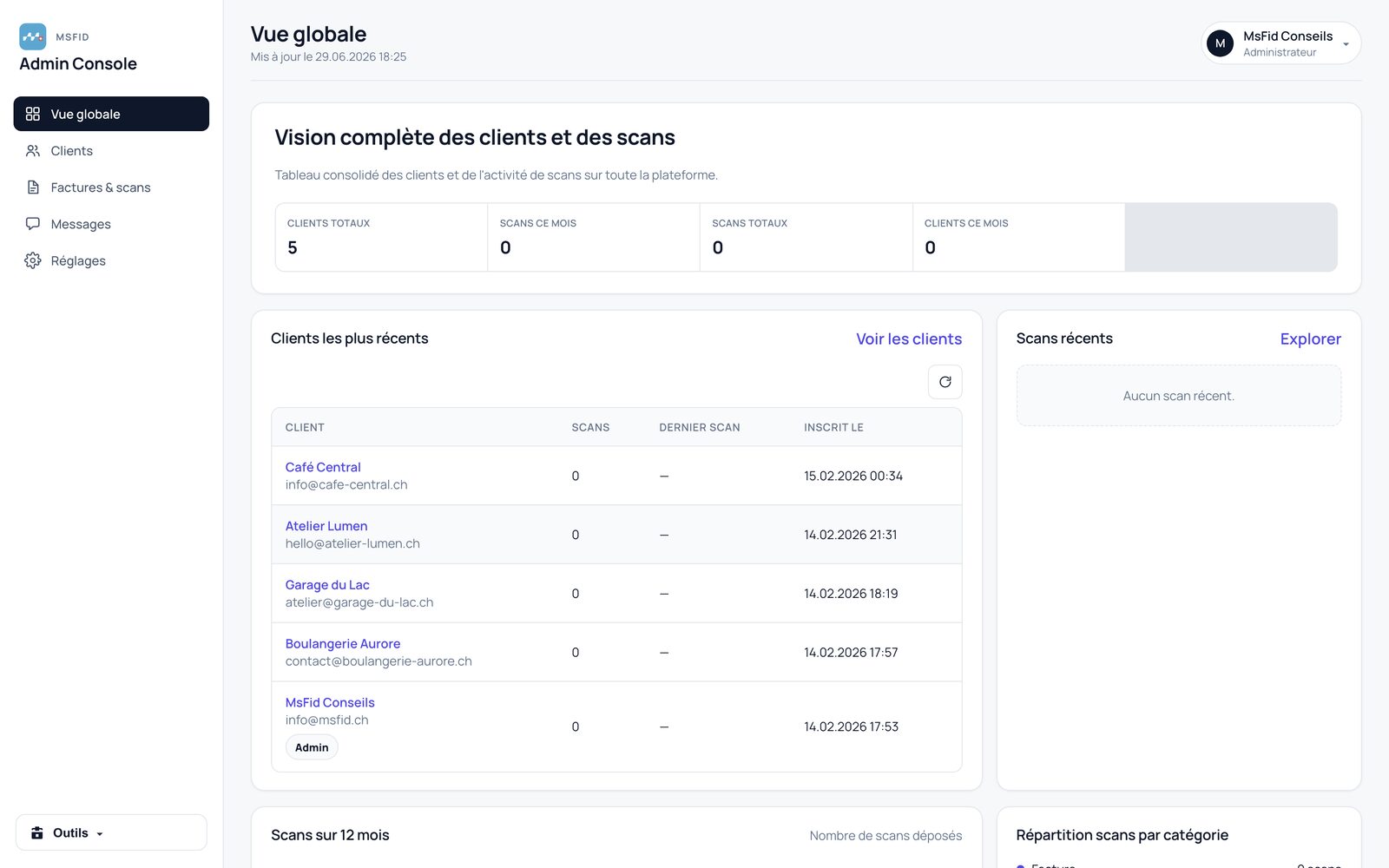Viewport: 1389px width, 868px height.
Task: Click date 14.02.2026 17:53
Action: [851, 727]
